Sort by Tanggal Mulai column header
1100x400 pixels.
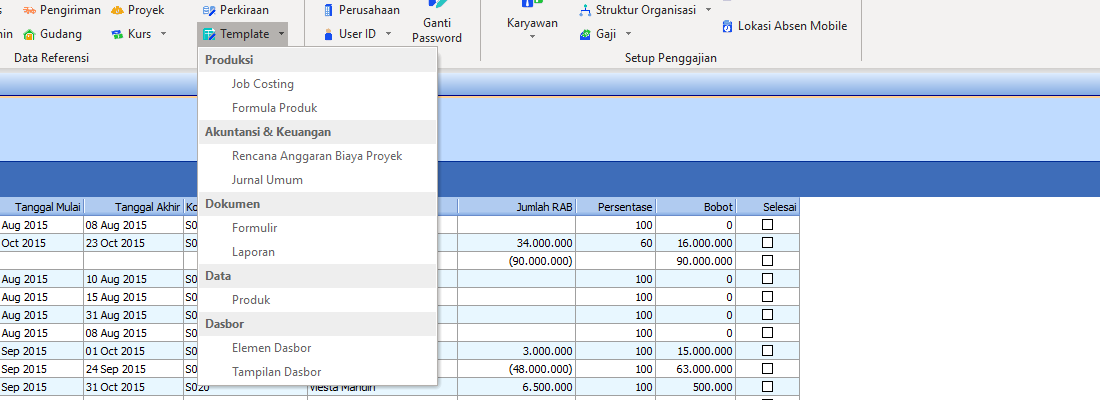coord(41,207)
